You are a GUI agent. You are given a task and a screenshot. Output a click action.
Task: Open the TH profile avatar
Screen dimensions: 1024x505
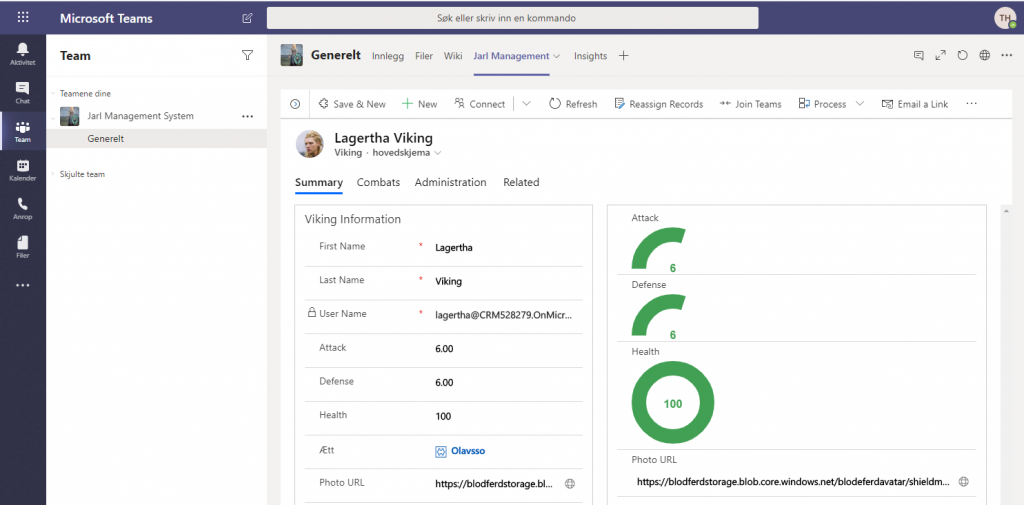coord(1004,18)
